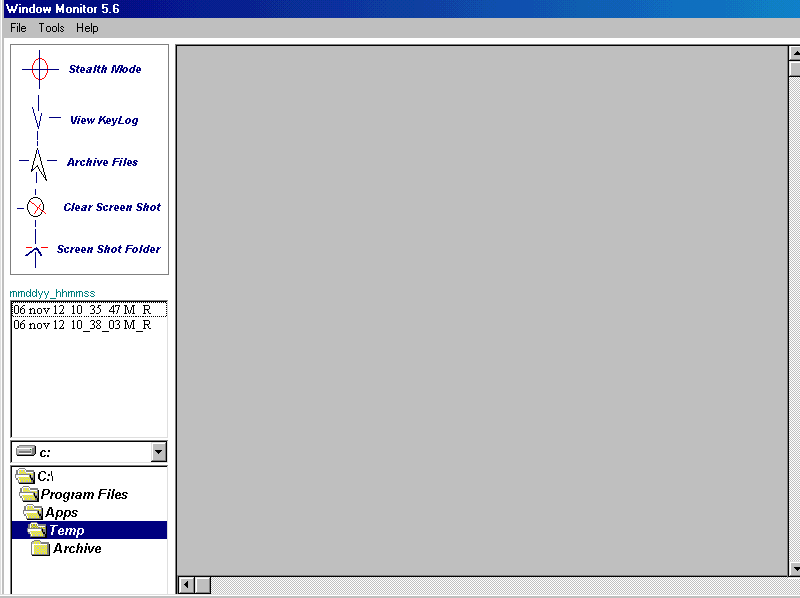Click the Stealth Mode crosshair symbol
The width and height of the screenshot is (800, 598).
tap(39, 69)
